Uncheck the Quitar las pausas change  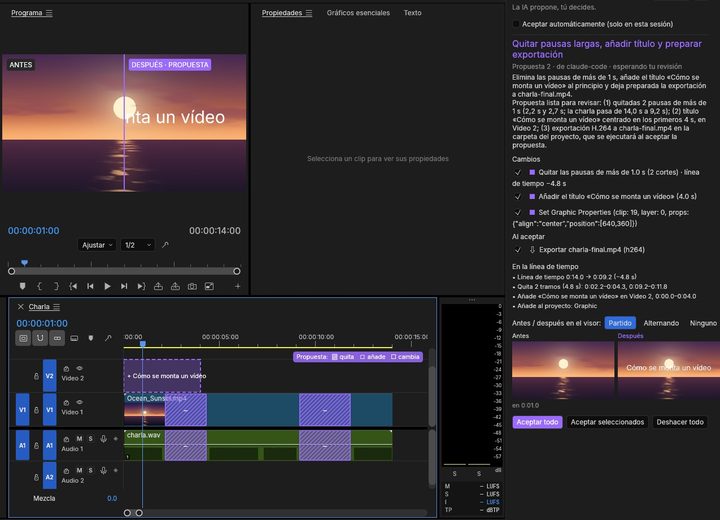point(518,172)
